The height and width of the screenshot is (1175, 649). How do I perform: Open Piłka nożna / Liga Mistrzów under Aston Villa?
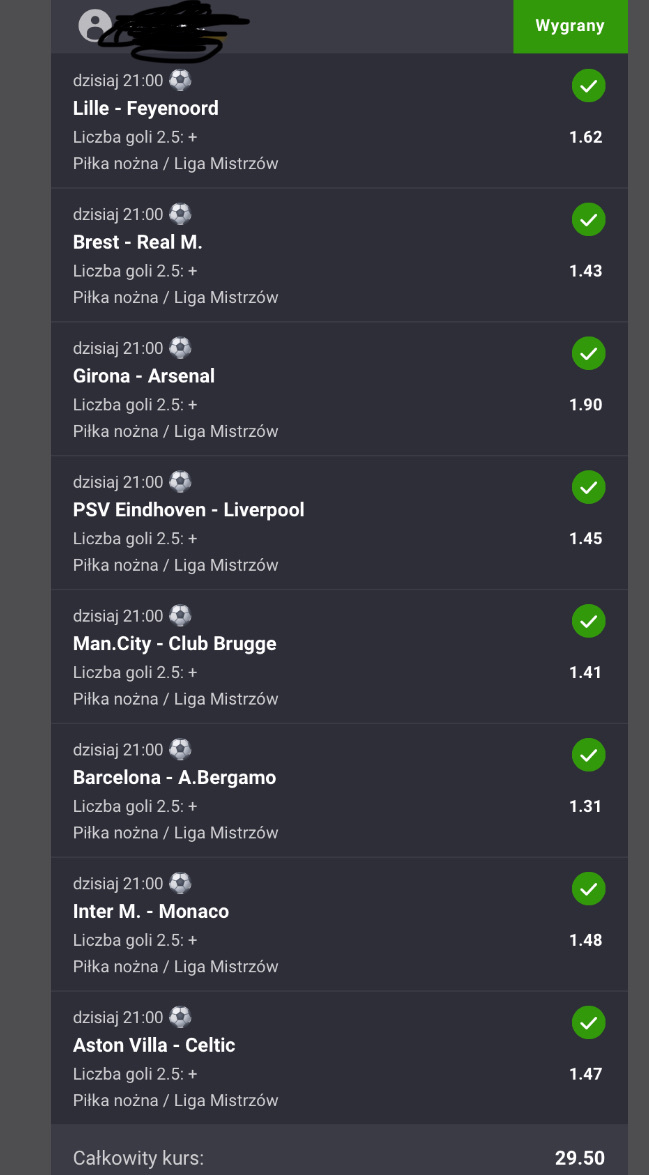(x=176, y=1100)
